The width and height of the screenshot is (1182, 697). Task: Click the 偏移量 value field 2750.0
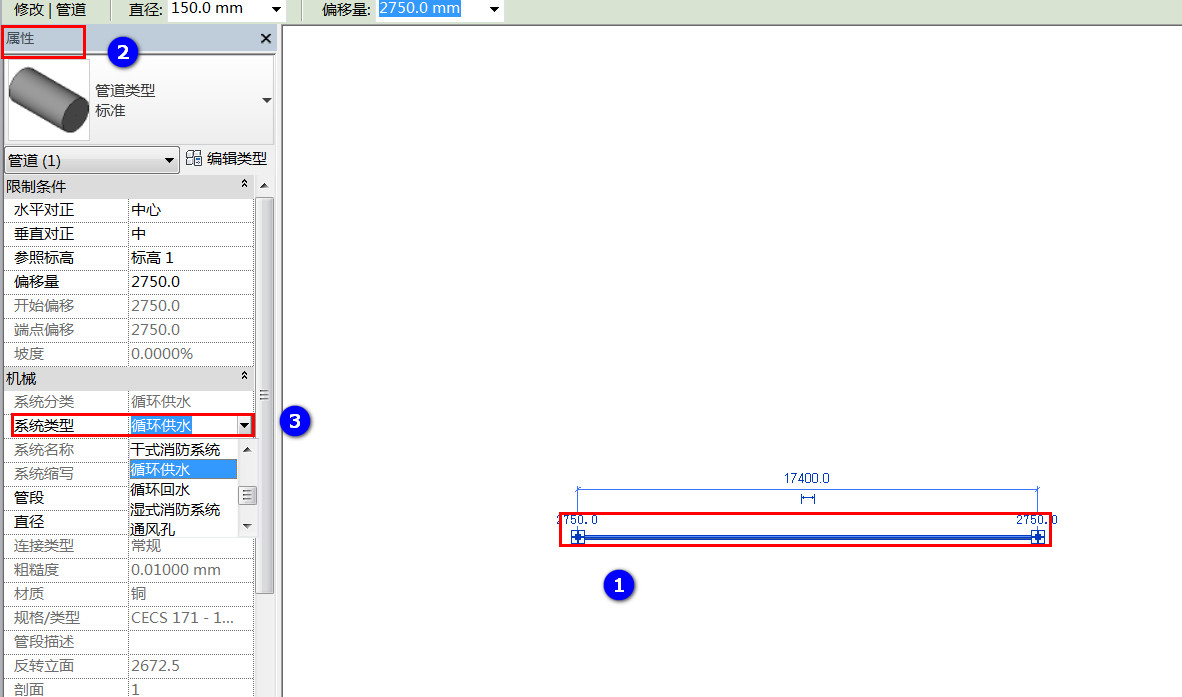(191, 282)
